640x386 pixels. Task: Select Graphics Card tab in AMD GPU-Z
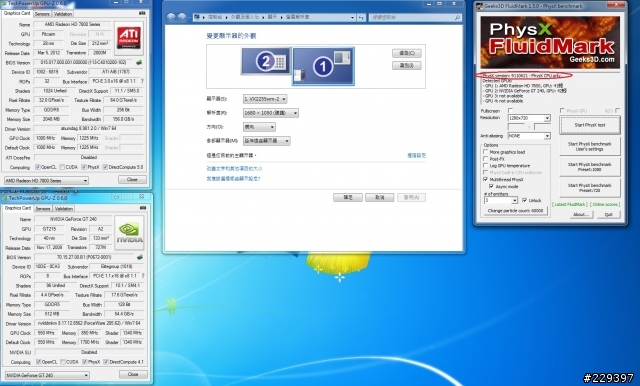17,13
